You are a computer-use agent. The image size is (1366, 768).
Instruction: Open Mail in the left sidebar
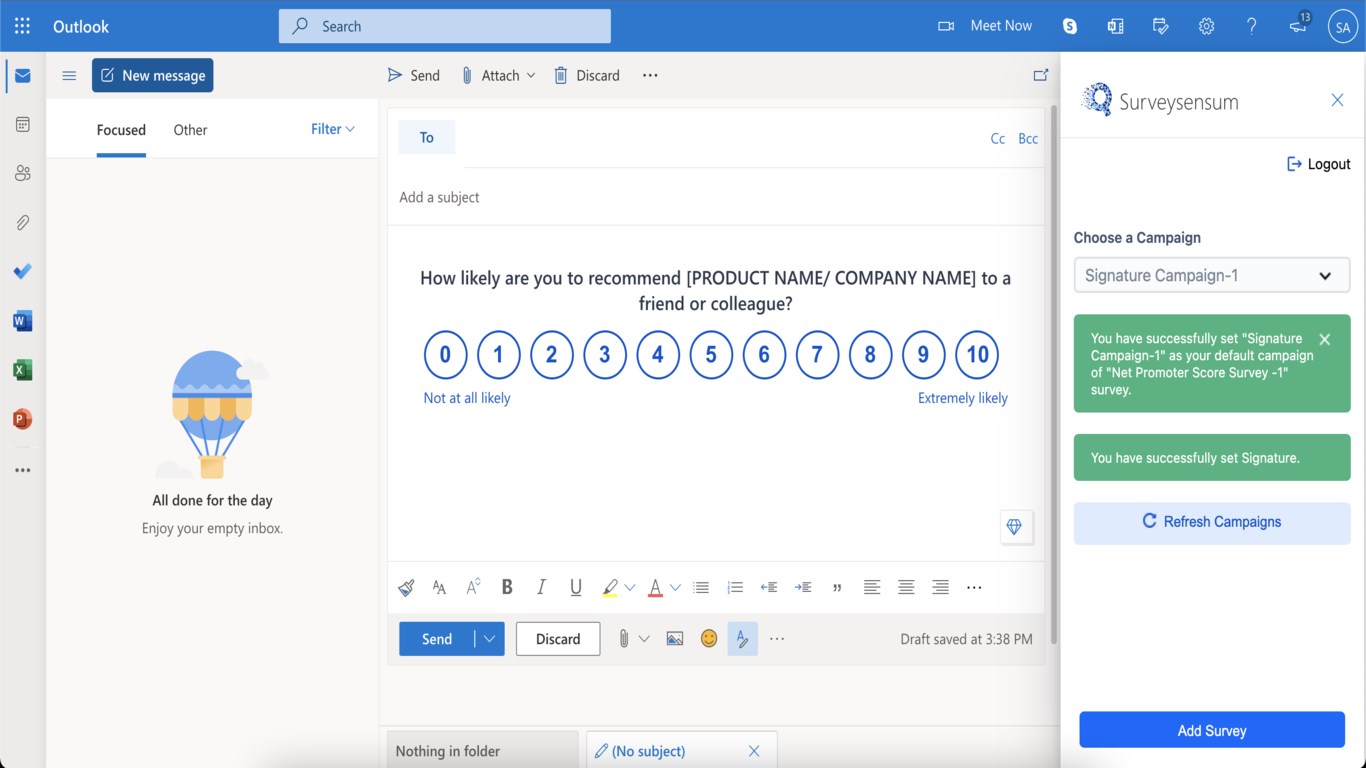tap(22, 76)
